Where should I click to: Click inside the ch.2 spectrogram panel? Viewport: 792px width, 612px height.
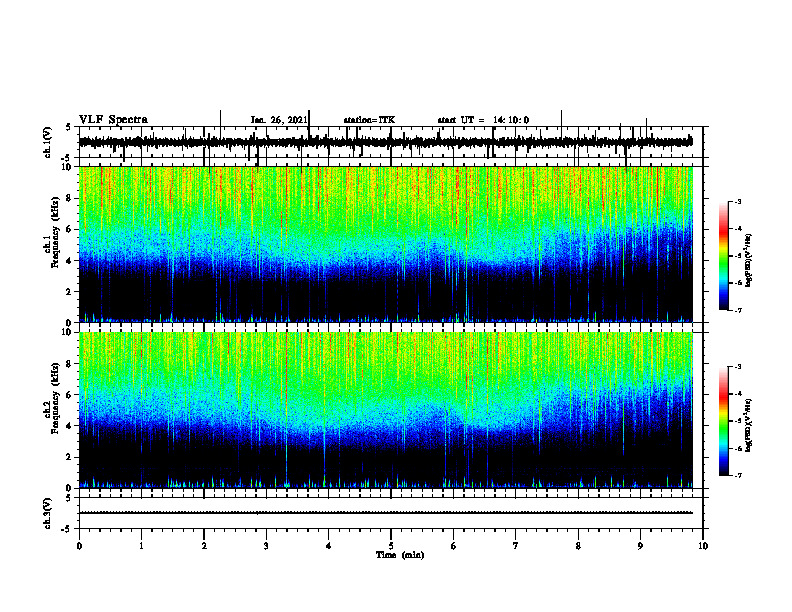386,410
